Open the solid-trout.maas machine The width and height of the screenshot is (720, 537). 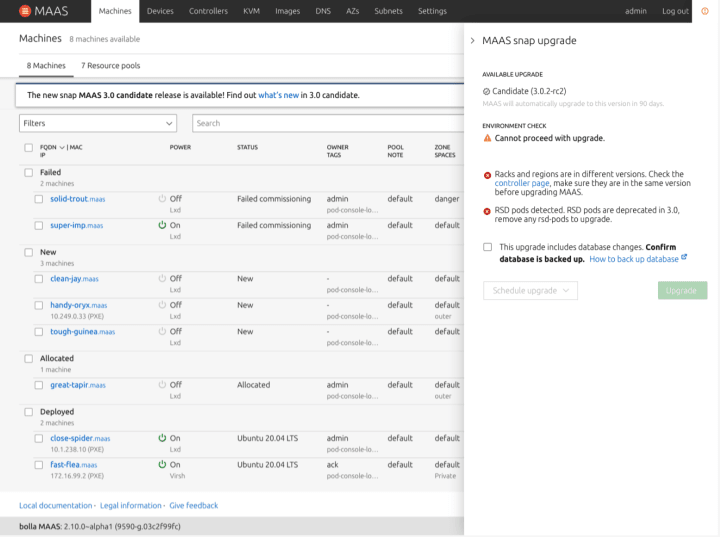(x=78, y=199)
